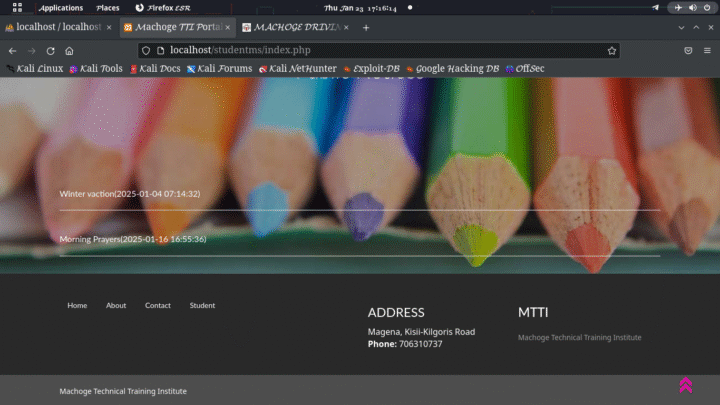Click the shield tracking protection icon
The height and width of the screenshot is (405, 720).
pos(146,50)
